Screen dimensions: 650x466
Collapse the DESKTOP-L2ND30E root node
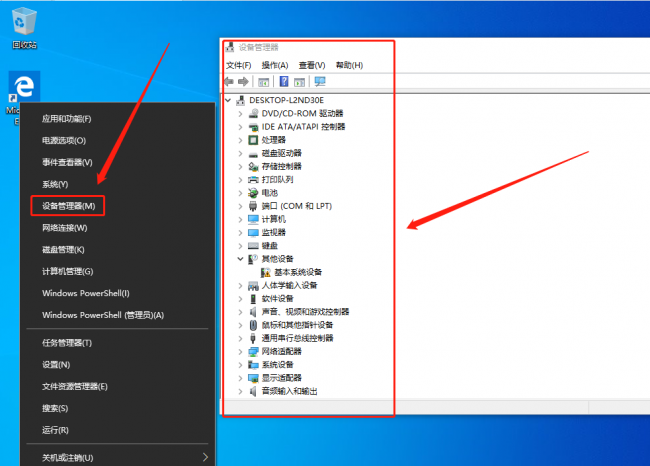[228, 100]
